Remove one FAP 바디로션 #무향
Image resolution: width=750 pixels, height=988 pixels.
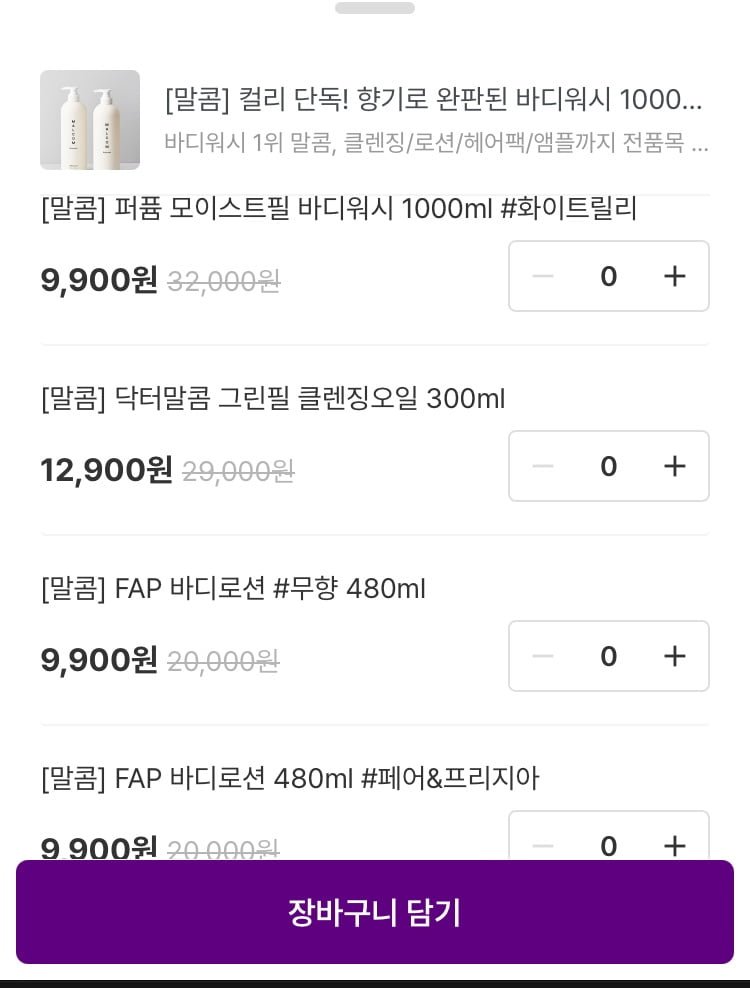tap(543, 656)
